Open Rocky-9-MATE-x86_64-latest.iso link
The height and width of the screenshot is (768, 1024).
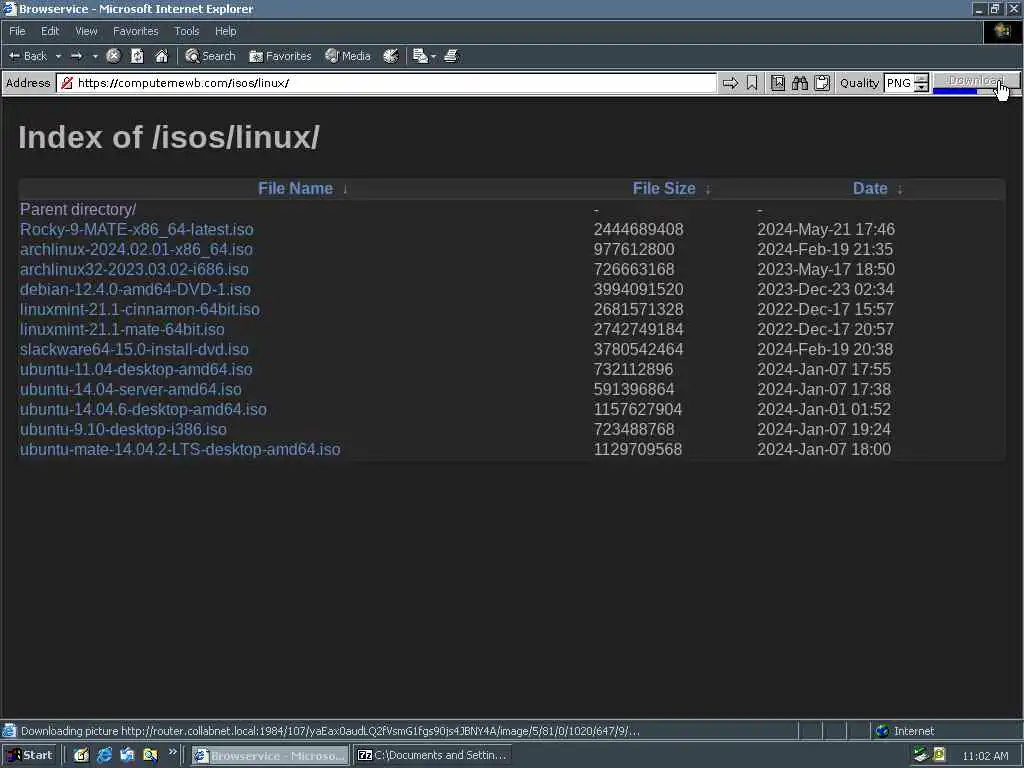click(x=136, y=229)
